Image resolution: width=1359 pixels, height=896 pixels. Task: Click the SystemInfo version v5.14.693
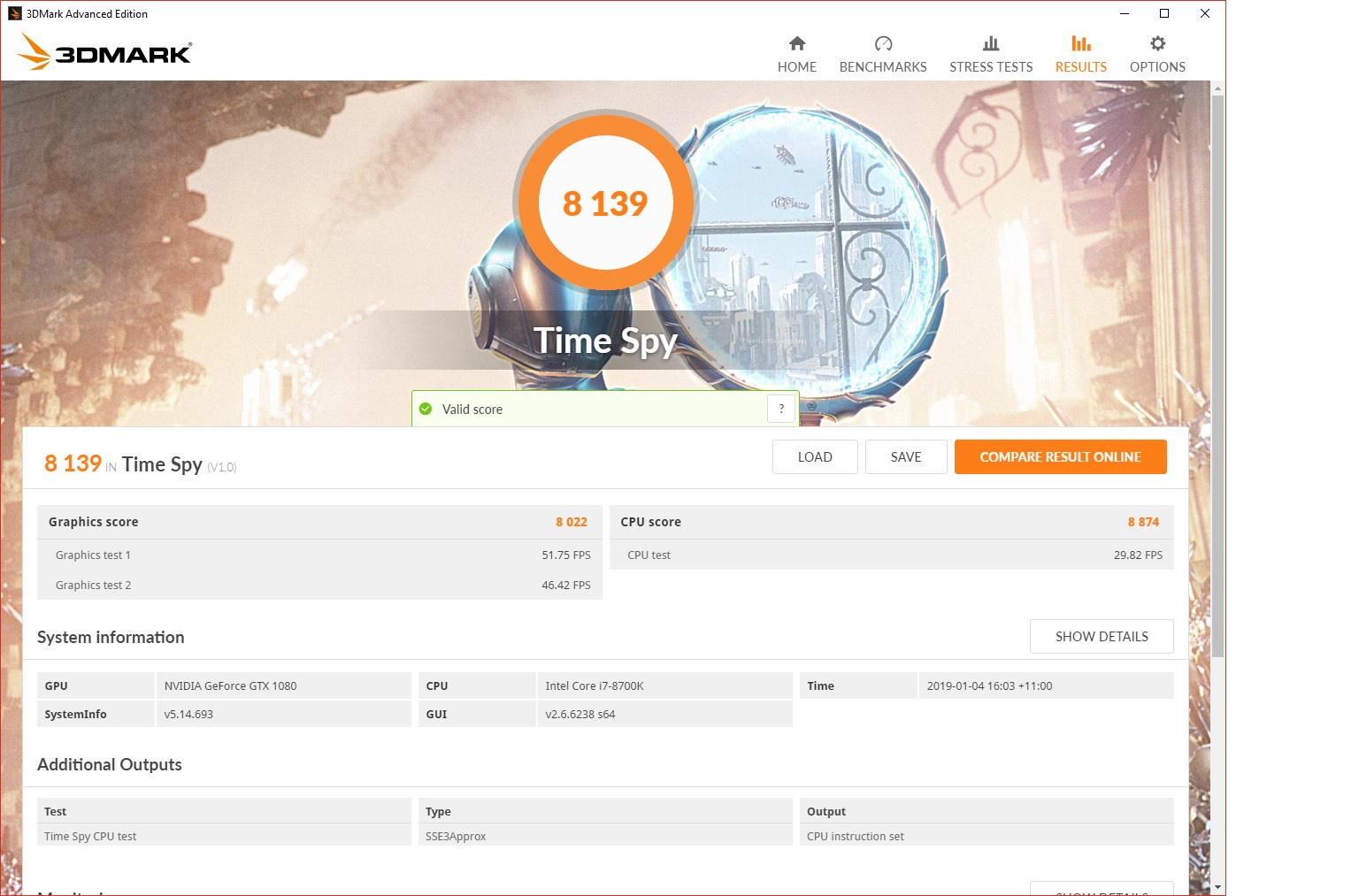tap(284, 714)
